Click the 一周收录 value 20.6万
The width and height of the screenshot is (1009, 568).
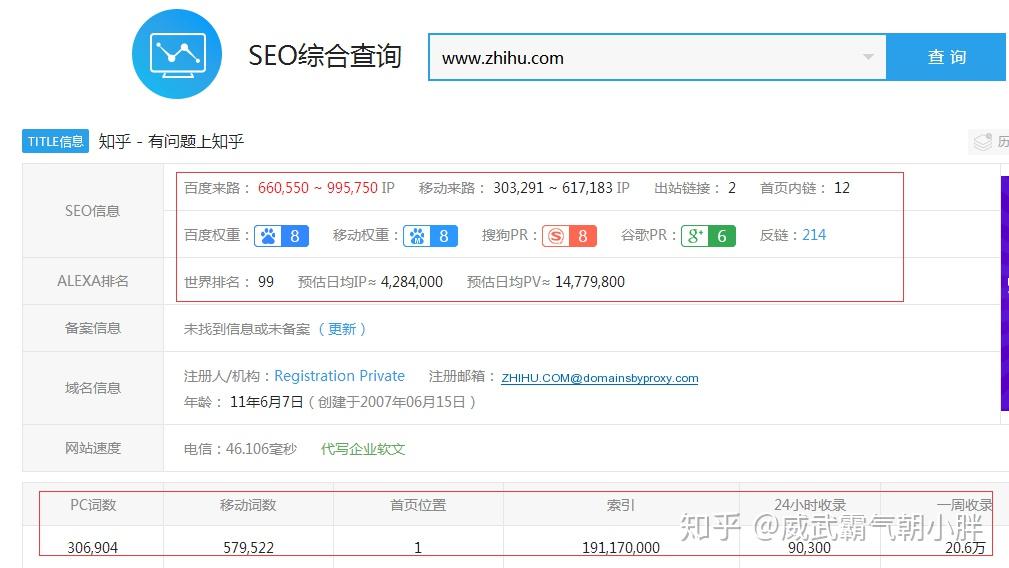coord(965,548)
